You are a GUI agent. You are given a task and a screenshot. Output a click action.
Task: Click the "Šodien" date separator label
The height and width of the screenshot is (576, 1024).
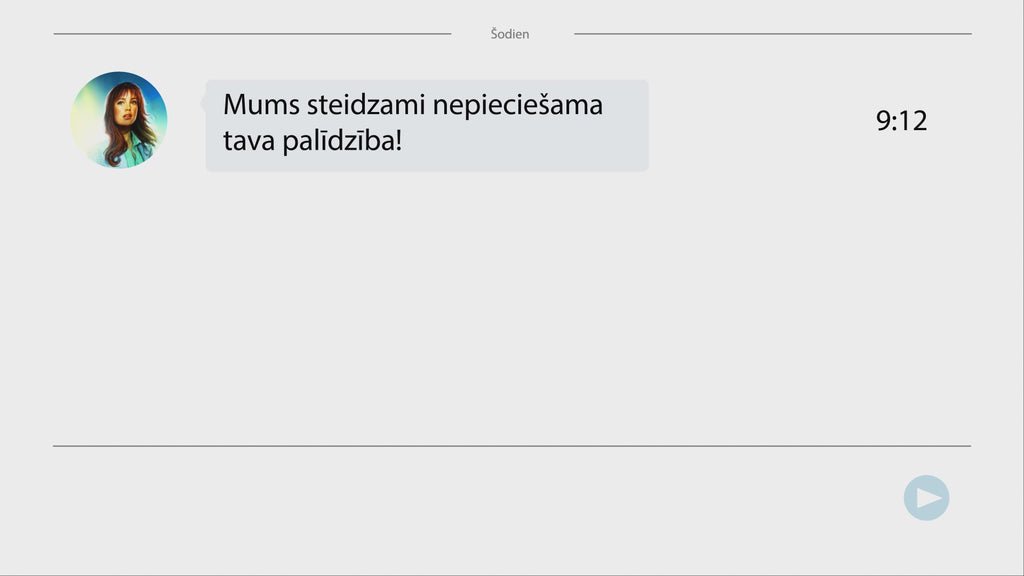click(x=510, y=34)
